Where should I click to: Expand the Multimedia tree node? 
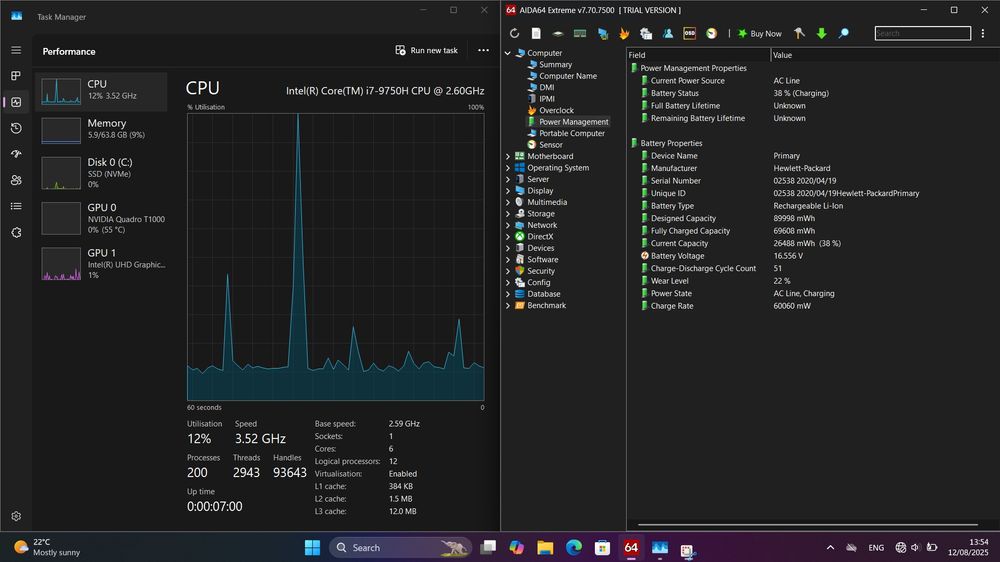[x=508, y=202]
